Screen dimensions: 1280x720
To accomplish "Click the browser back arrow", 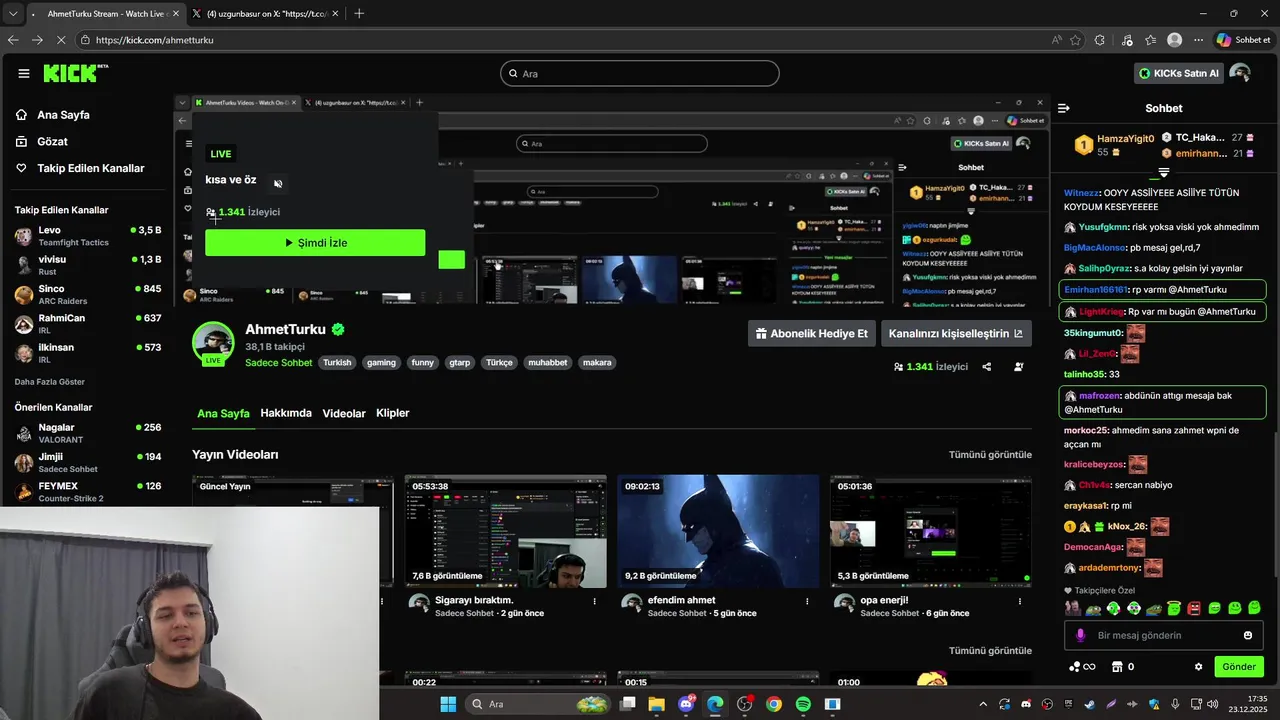I will (x=13, y=40).
